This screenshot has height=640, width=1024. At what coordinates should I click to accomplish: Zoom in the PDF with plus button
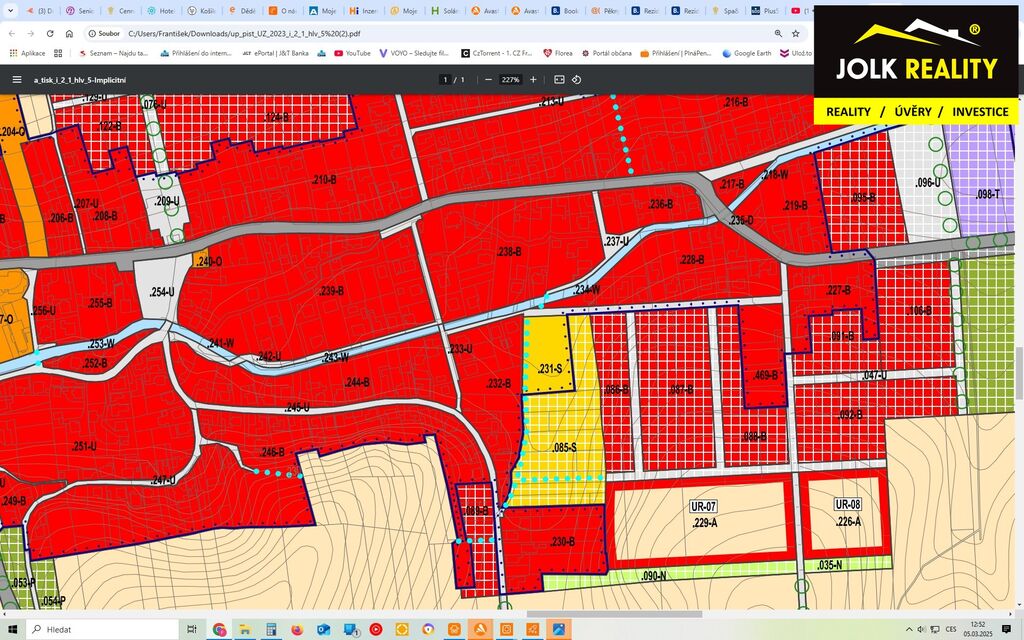click(x=533, y=79)
